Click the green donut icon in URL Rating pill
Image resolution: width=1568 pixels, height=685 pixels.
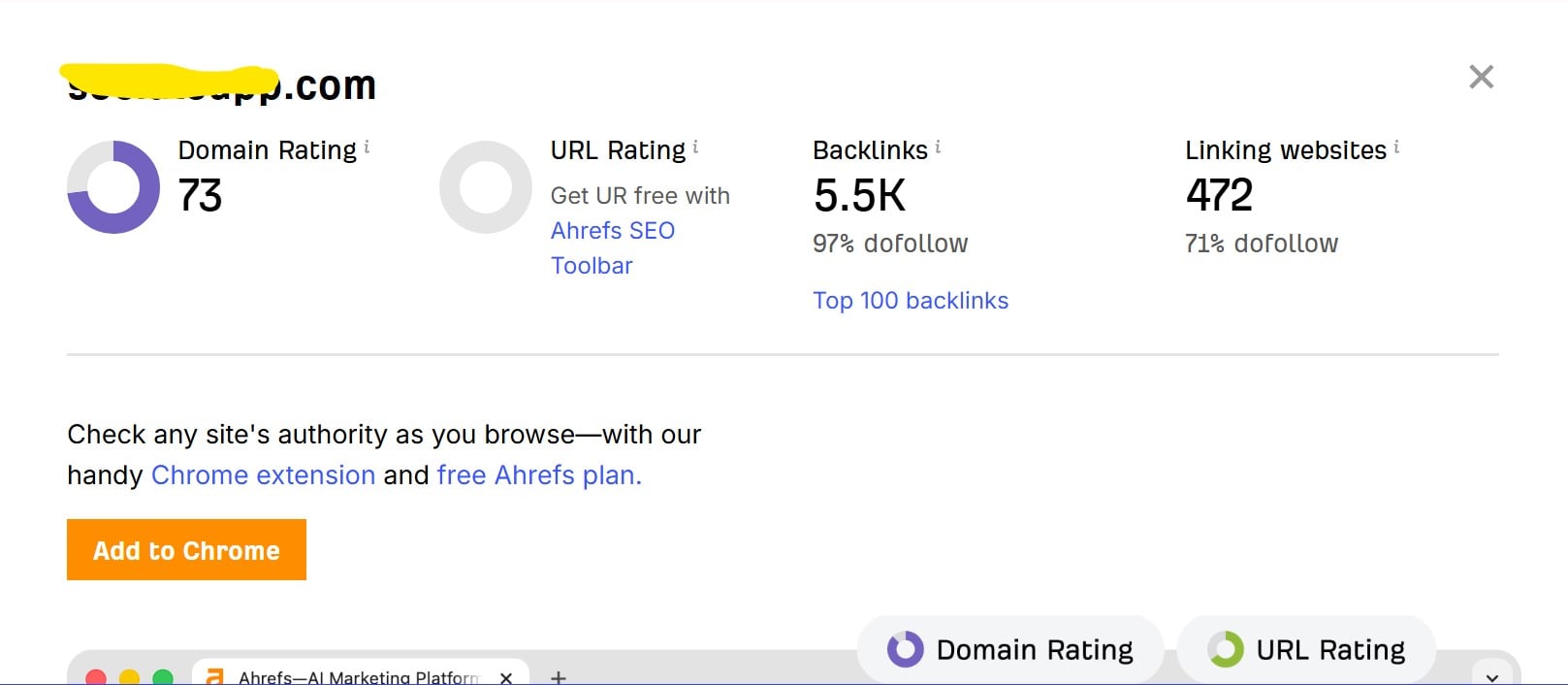tap(1226, 649)
